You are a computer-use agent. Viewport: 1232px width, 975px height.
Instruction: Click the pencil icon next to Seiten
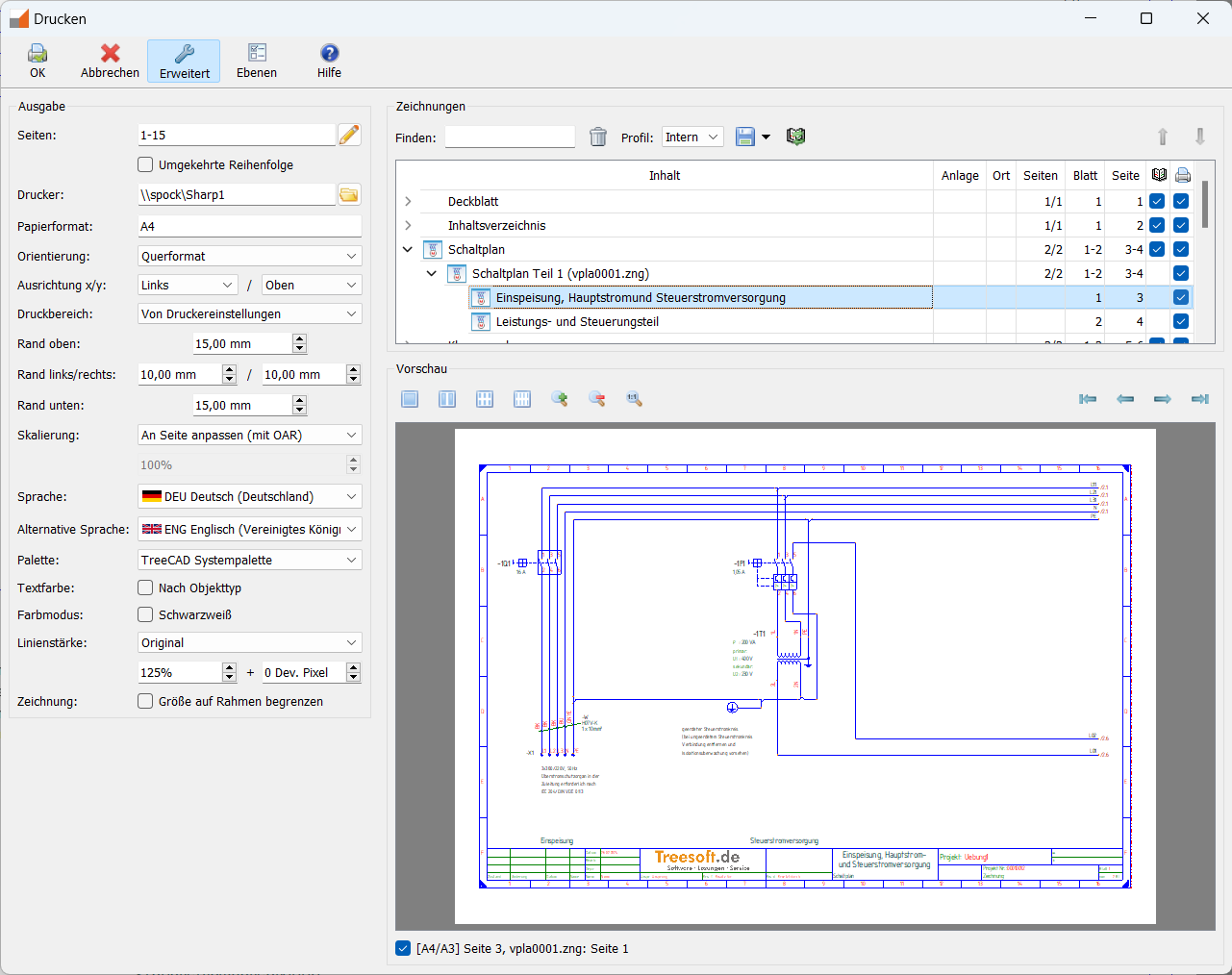349,136
